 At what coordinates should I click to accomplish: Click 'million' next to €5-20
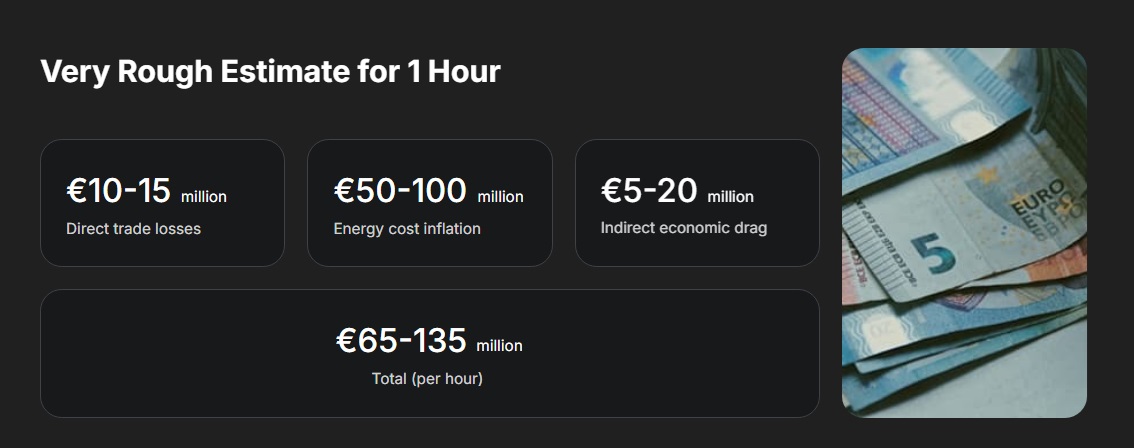coord(730,197)
